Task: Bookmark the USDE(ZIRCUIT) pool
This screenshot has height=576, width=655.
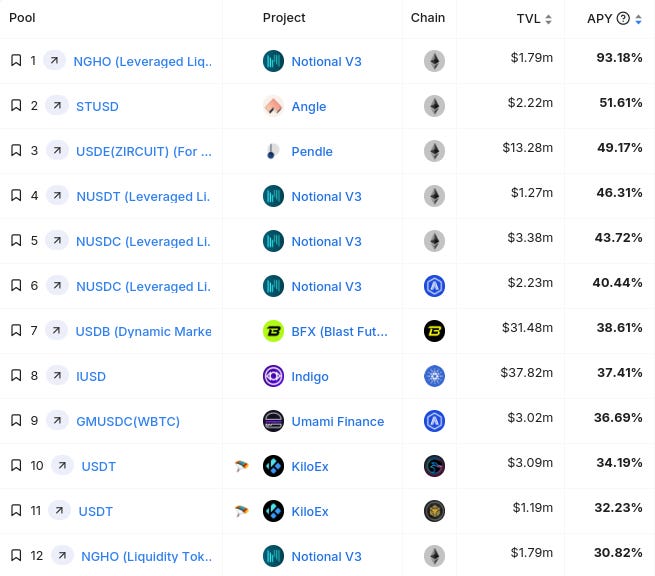Action: click(16, 150)
